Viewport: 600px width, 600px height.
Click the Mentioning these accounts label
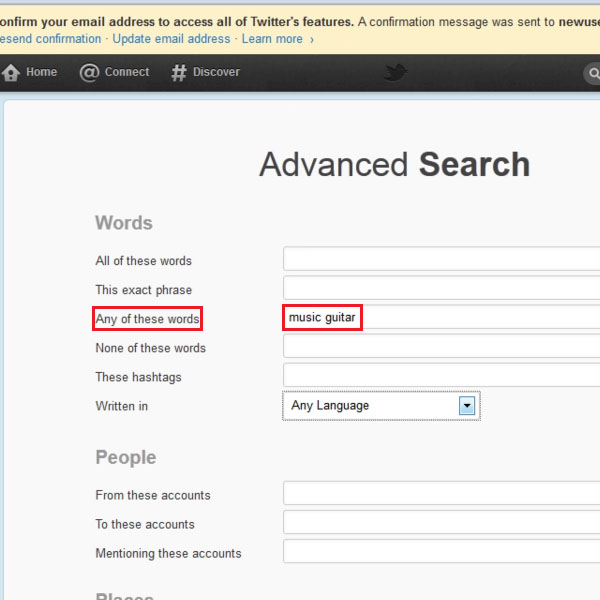tap(168, 553)
